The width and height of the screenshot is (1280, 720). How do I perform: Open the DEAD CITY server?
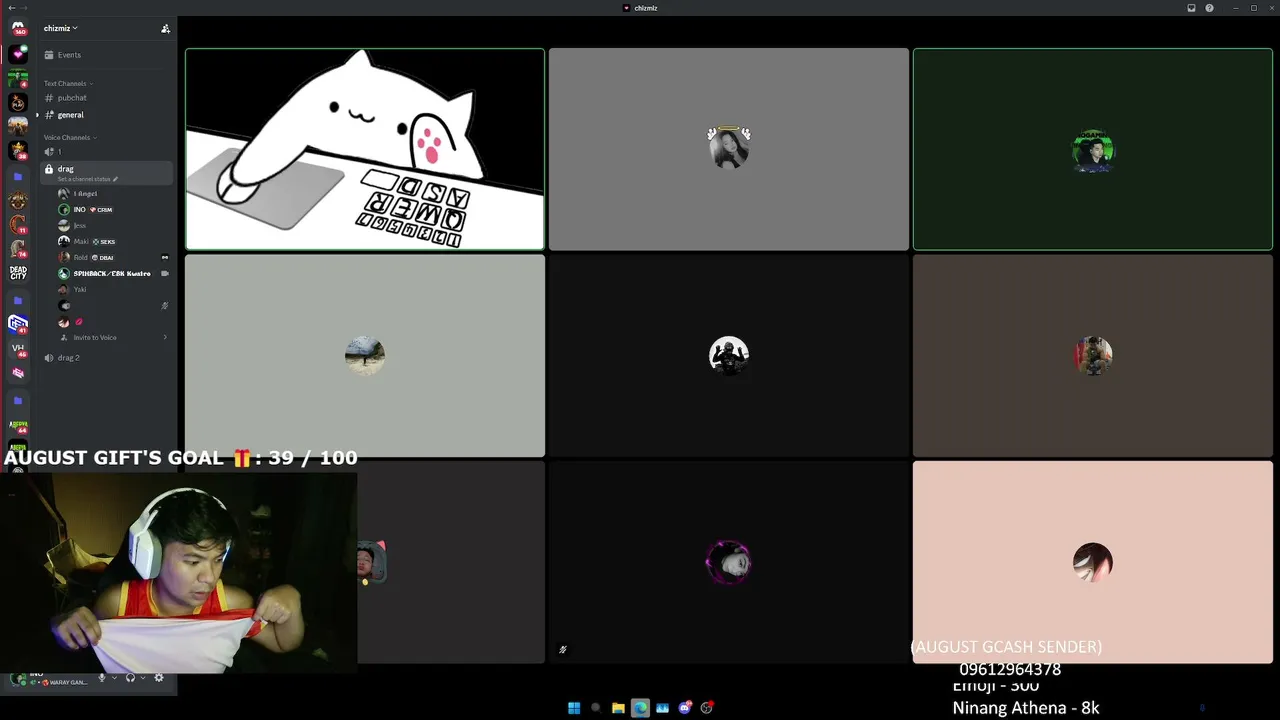coord(18,272)
